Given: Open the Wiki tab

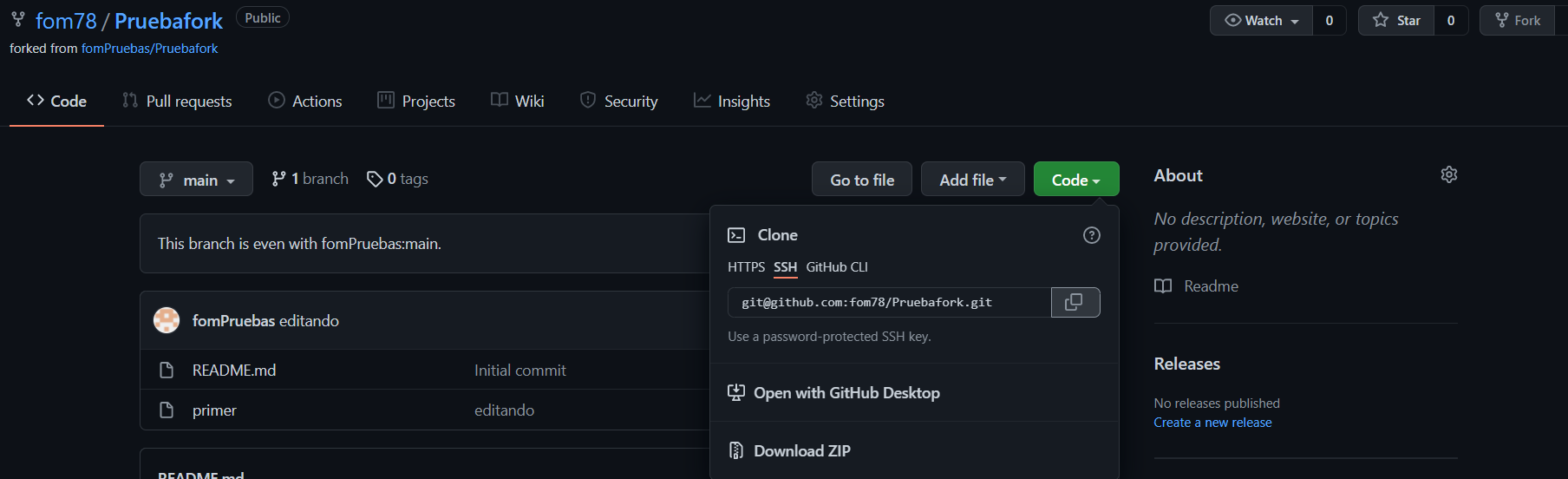Looking at the screenshot, I should (x=518, y=102).
